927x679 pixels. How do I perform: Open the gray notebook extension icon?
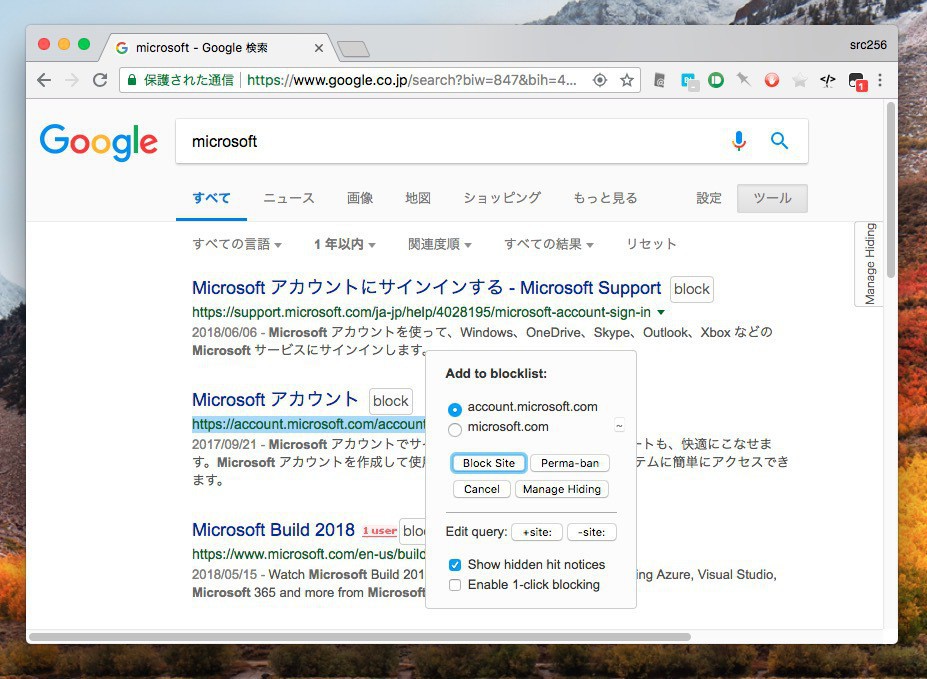coord(659,80)
